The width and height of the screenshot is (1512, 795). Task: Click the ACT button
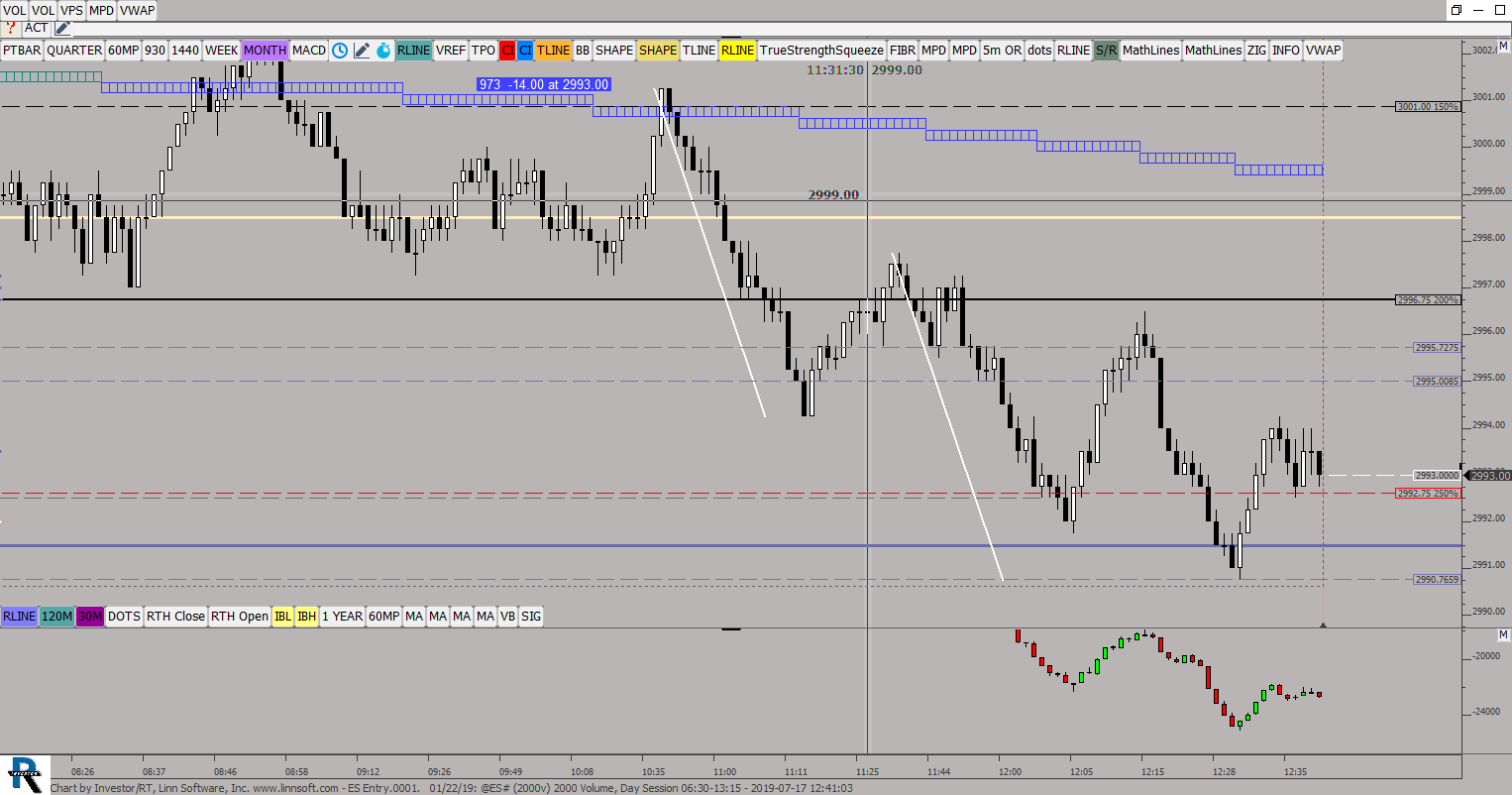click(36, 28)
